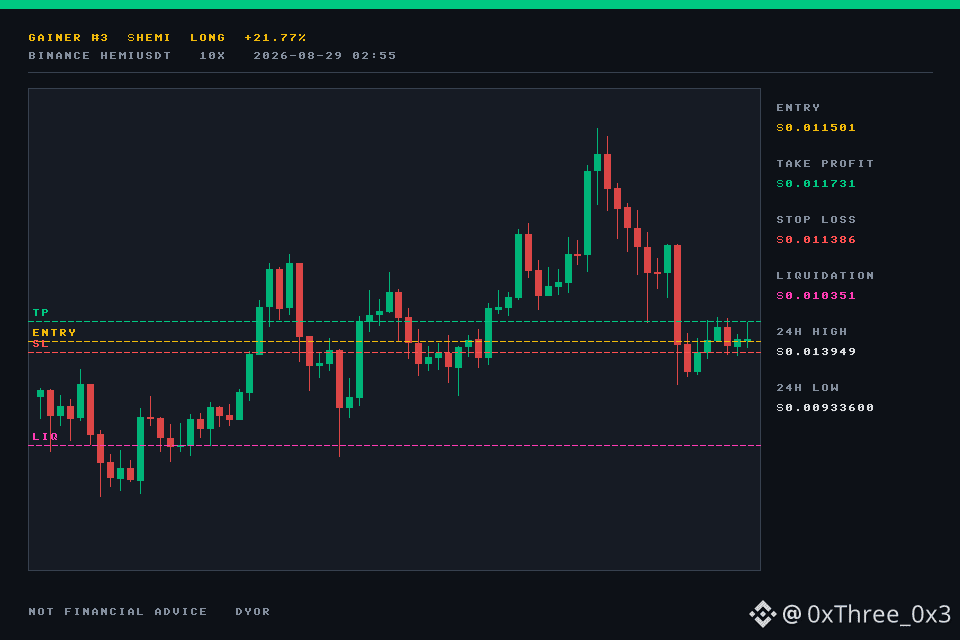Click the 10X leverage text
The image size is (960, 640).
(212, 56)
